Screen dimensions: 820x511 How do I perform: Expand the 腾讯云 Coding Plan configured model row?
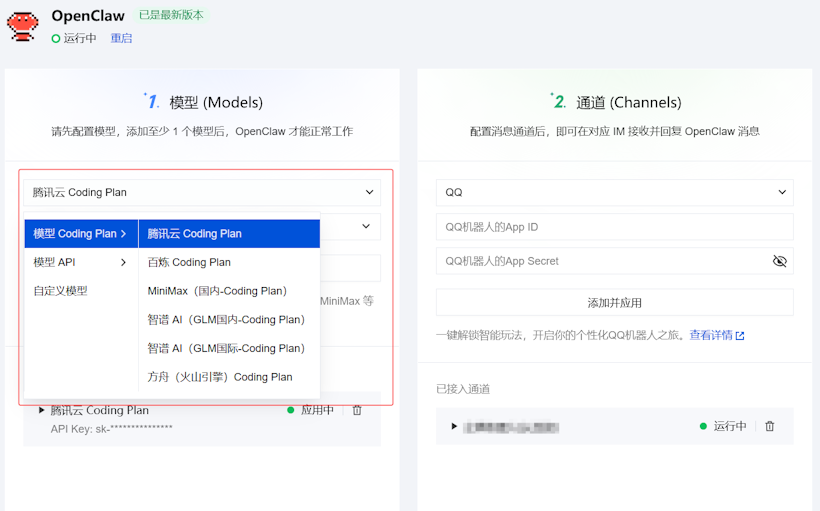coord(41,410)
